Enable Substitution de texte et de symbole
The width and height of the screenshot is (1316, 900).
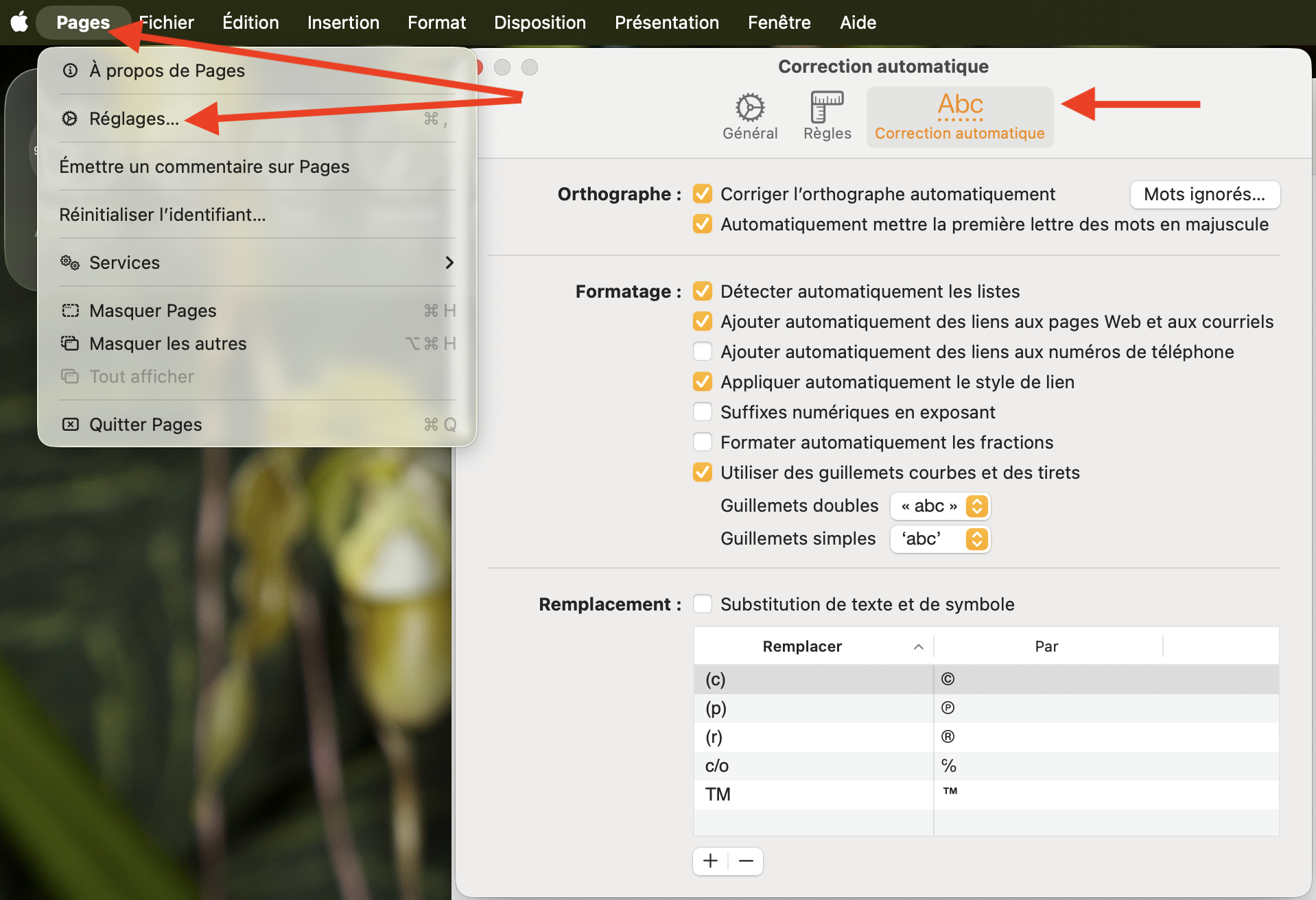pos(702,604)
